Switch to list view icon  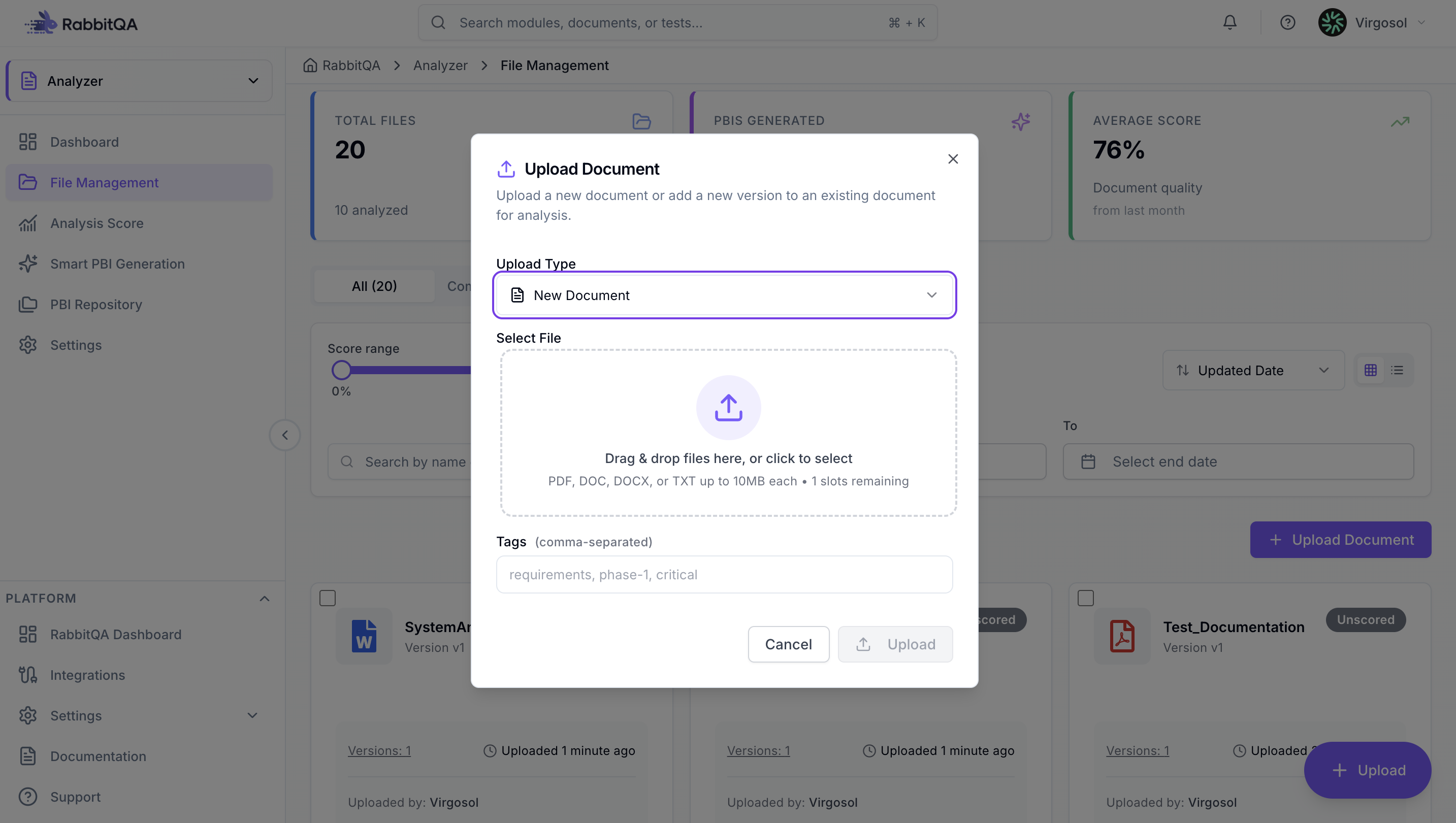click(1397, 370)
